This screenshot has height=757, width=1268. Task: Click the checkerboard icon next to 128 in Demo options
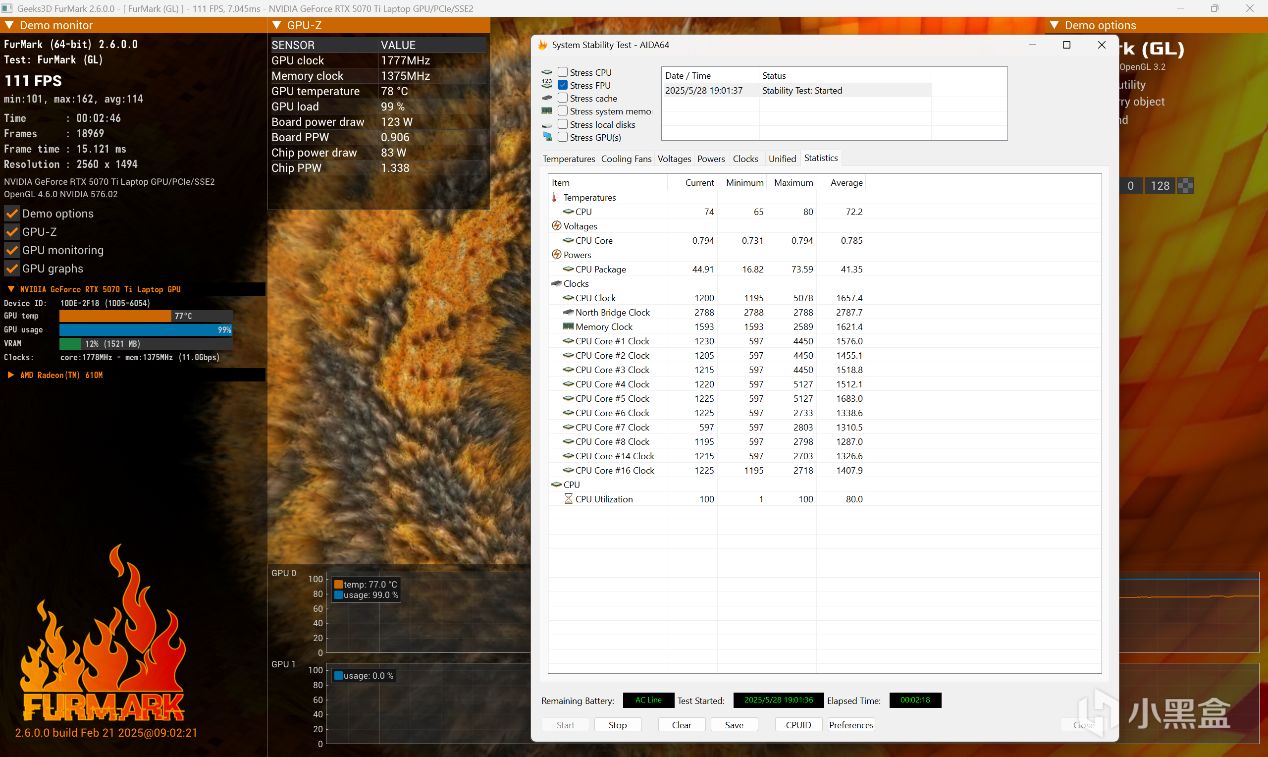coord(1186,185)
